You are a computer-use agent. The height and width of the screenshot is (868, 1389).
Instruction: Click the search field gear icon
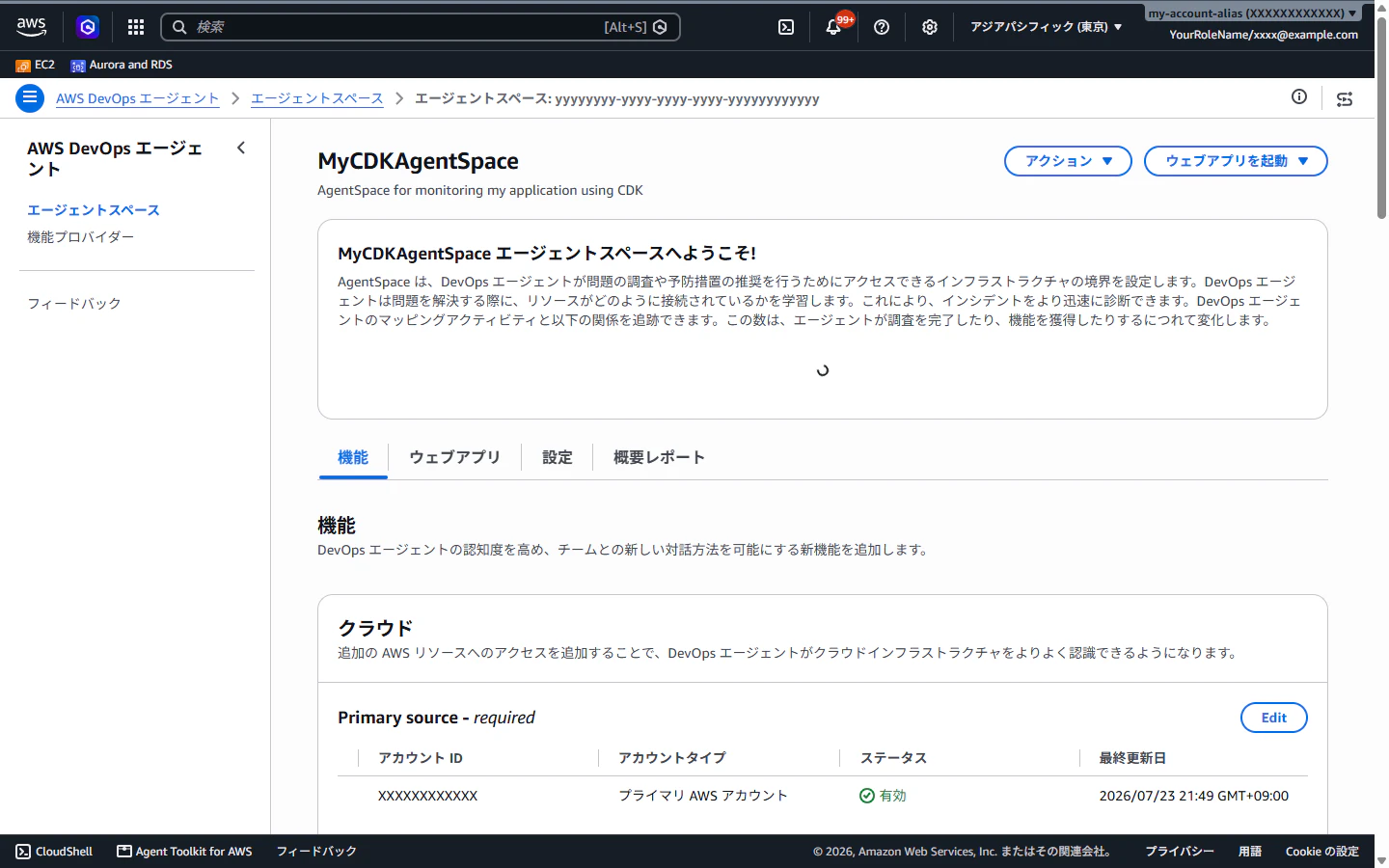(x=661, y=27)
